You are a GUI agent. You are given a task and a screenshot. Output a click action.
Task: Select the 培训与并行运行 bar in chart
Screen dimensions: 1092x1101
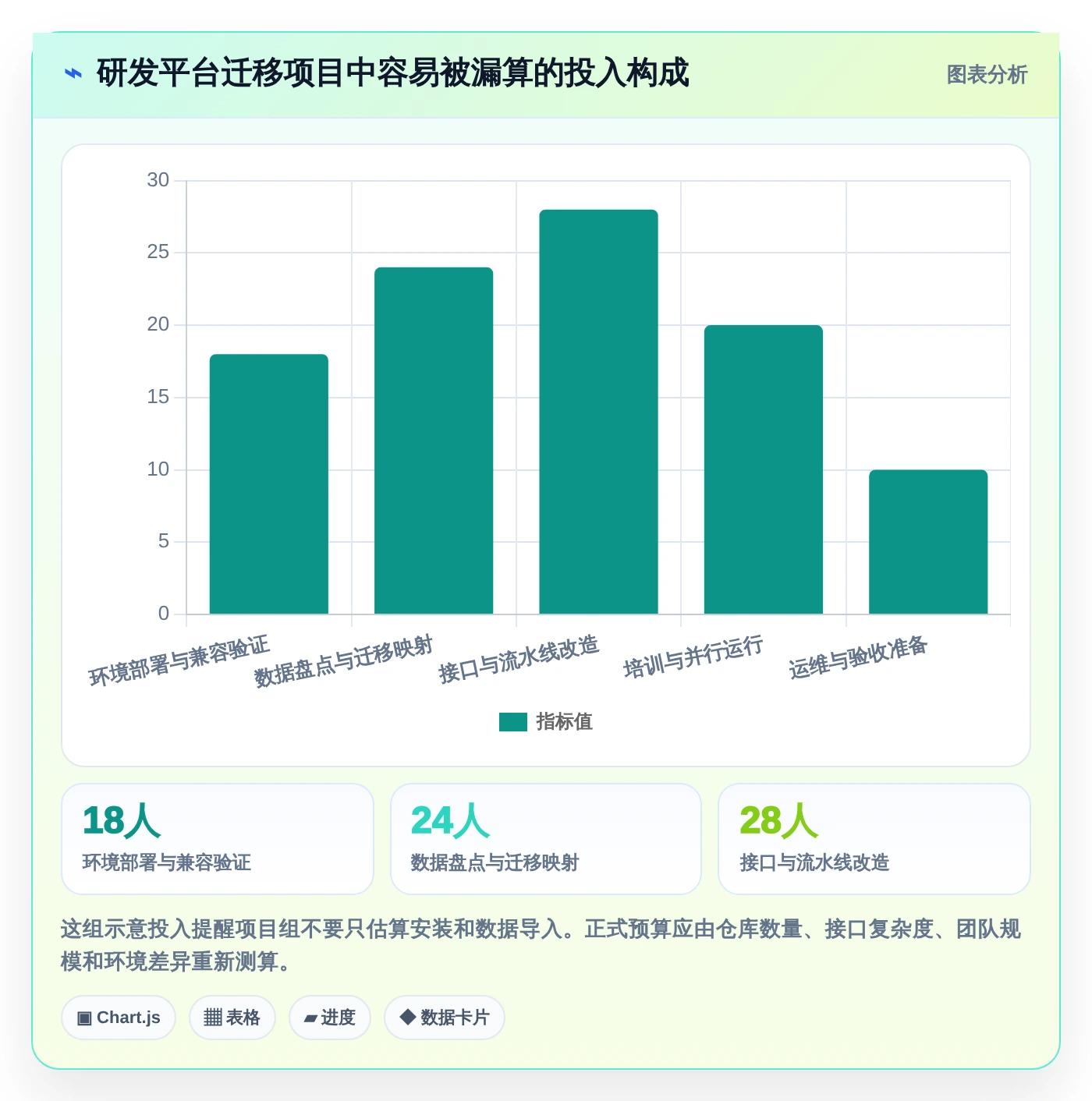(x=764, y=469)
